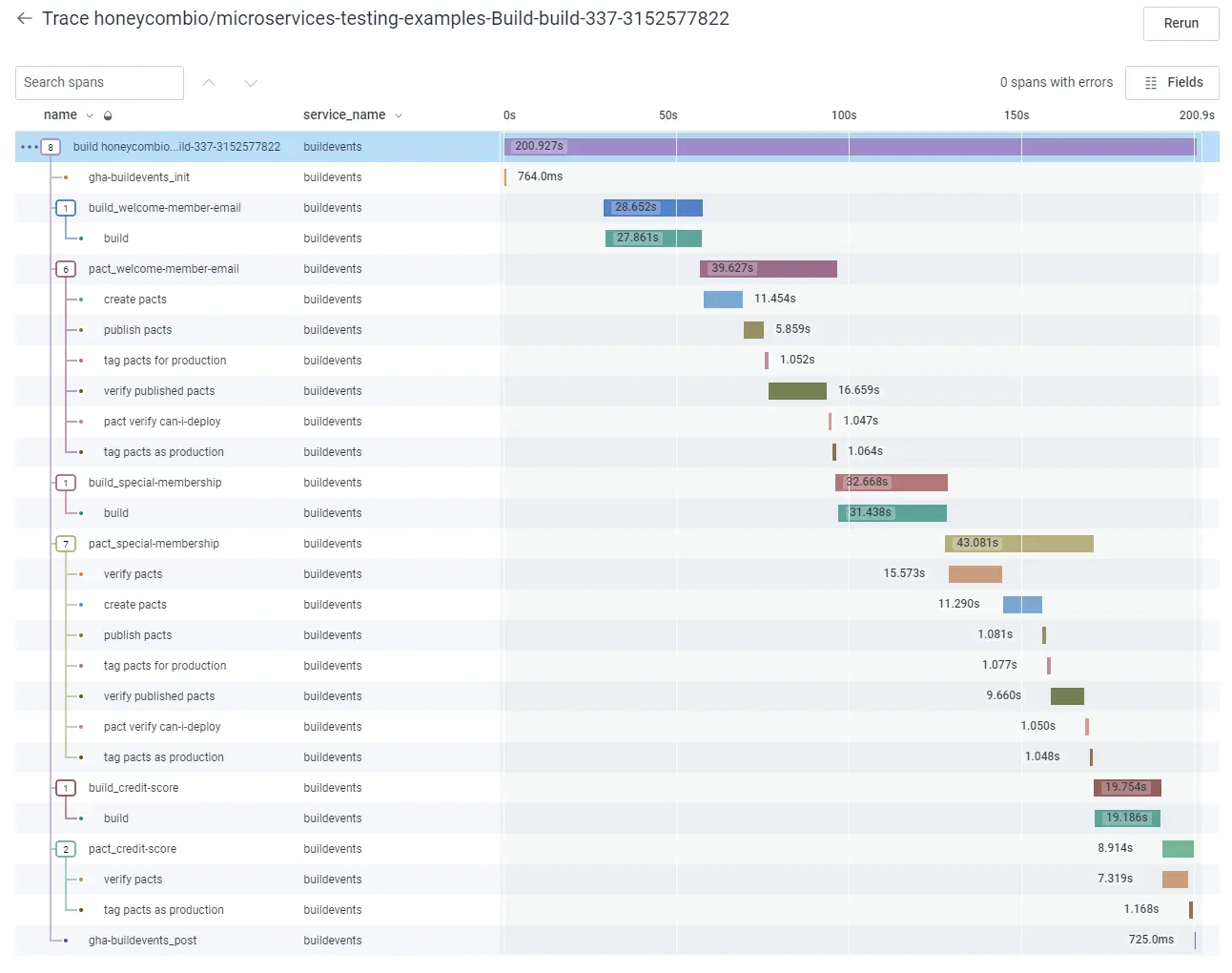
Task: Collapse the root span with 8 children
Action: pyautogui.click(x=51, y=147)
